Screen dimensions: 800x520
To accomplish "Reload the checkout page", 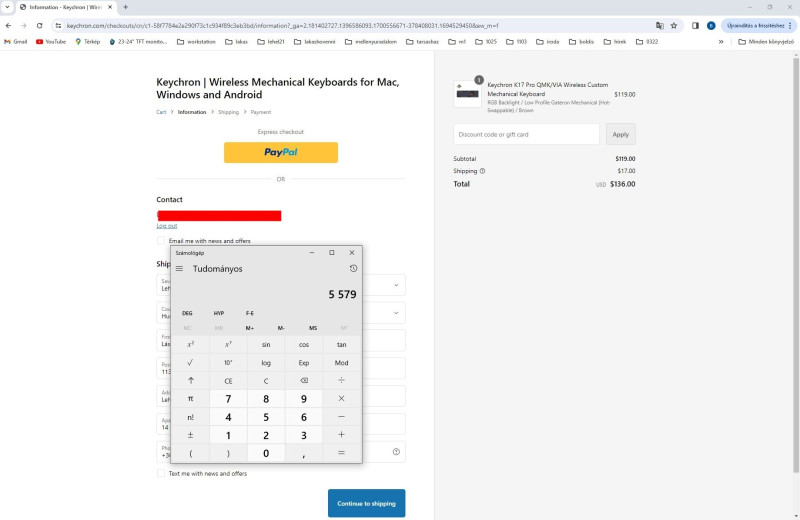I will tap(40, 25).
